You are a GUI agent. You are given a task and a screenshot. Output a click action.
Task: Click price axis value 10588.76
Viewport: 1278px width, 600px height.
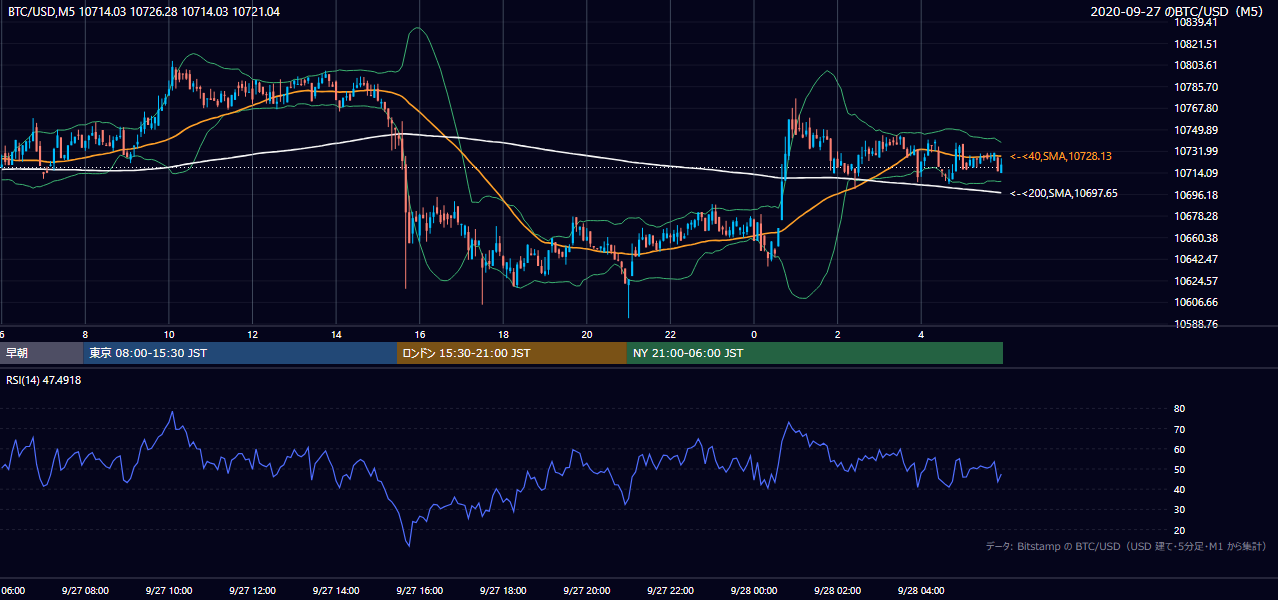[1196, 324]
